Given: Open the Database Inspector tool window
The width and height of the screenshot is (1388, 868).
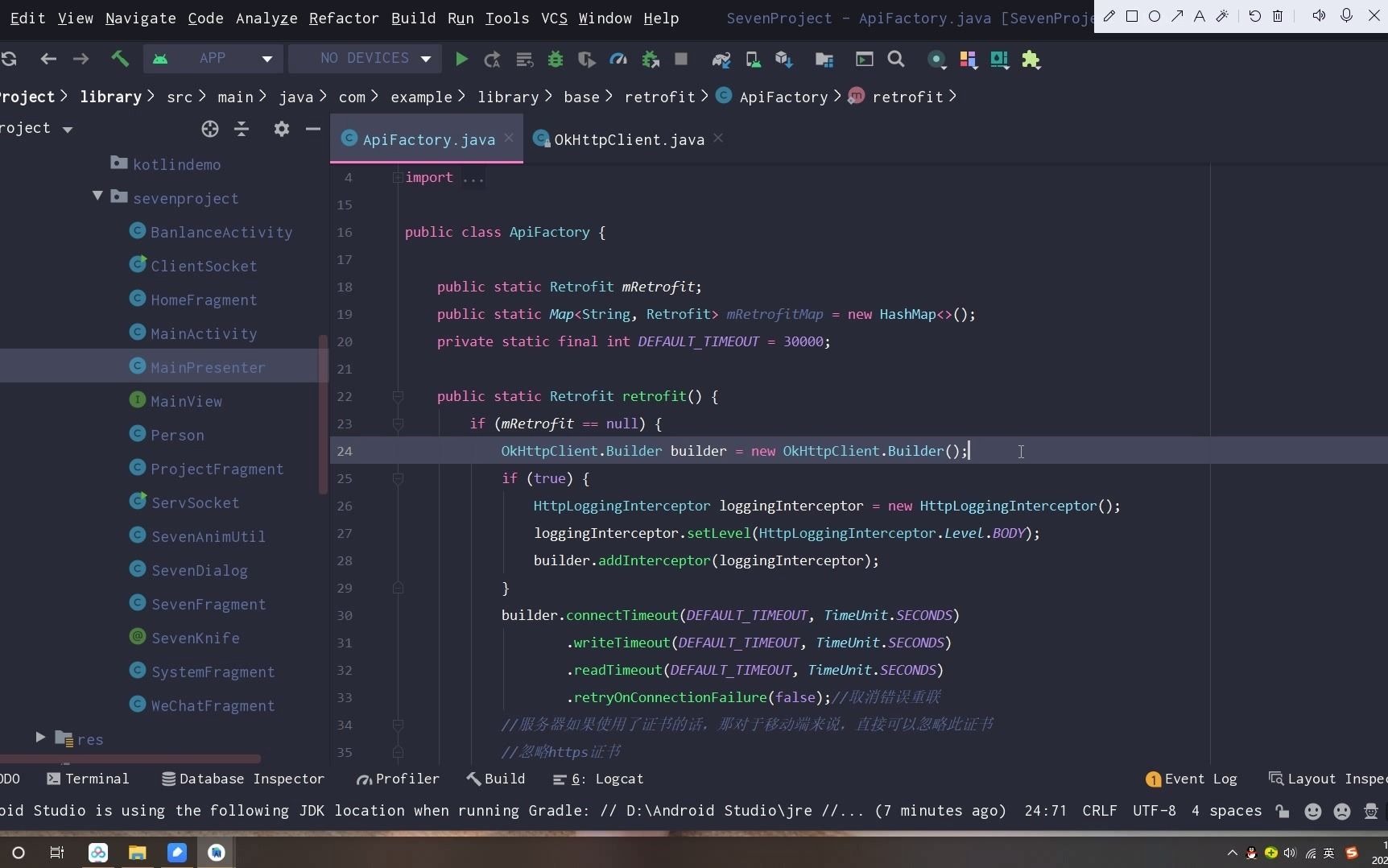Looking at the screenshot, I should 243,779.
